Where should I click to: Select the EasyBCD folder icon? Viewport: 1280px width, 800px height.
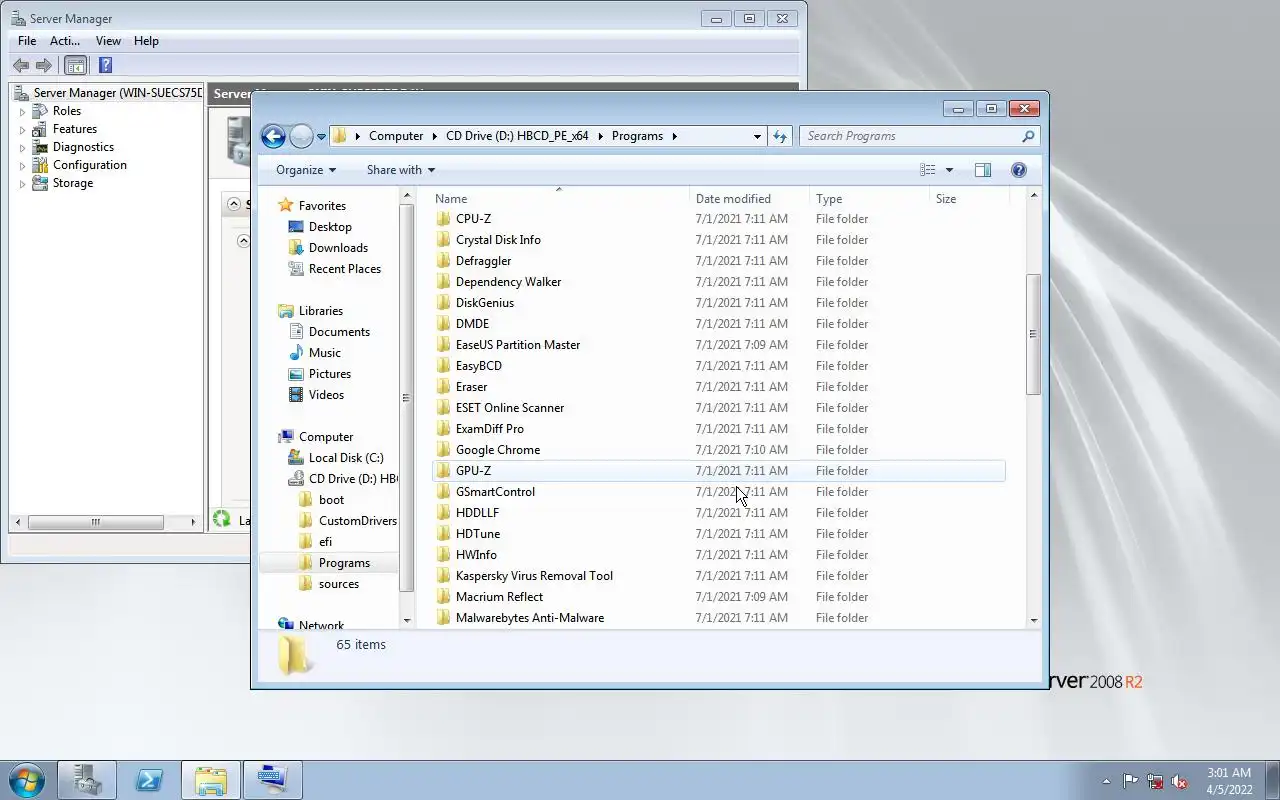pyautogui.click(x=444, y=366)
